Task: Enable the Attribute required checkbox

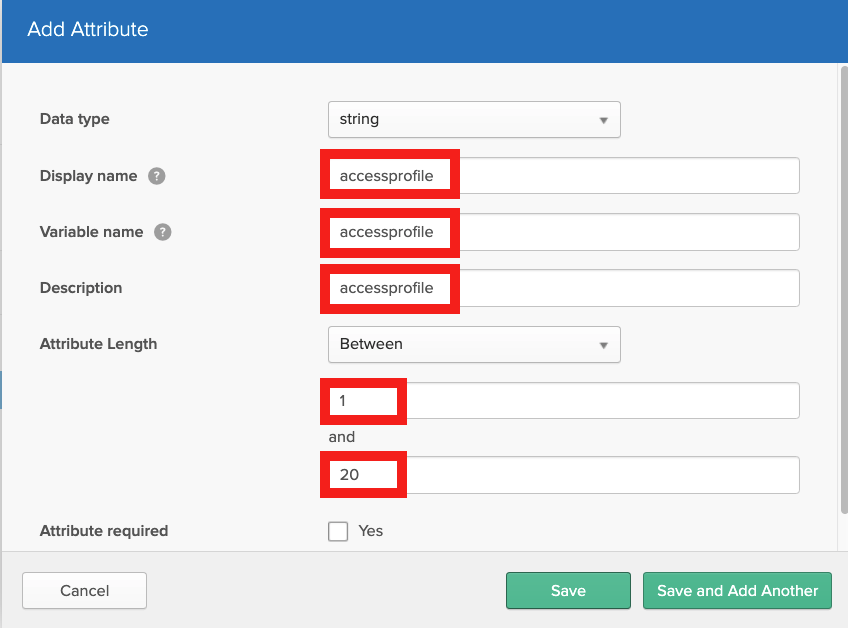Action: click(338, 531)
